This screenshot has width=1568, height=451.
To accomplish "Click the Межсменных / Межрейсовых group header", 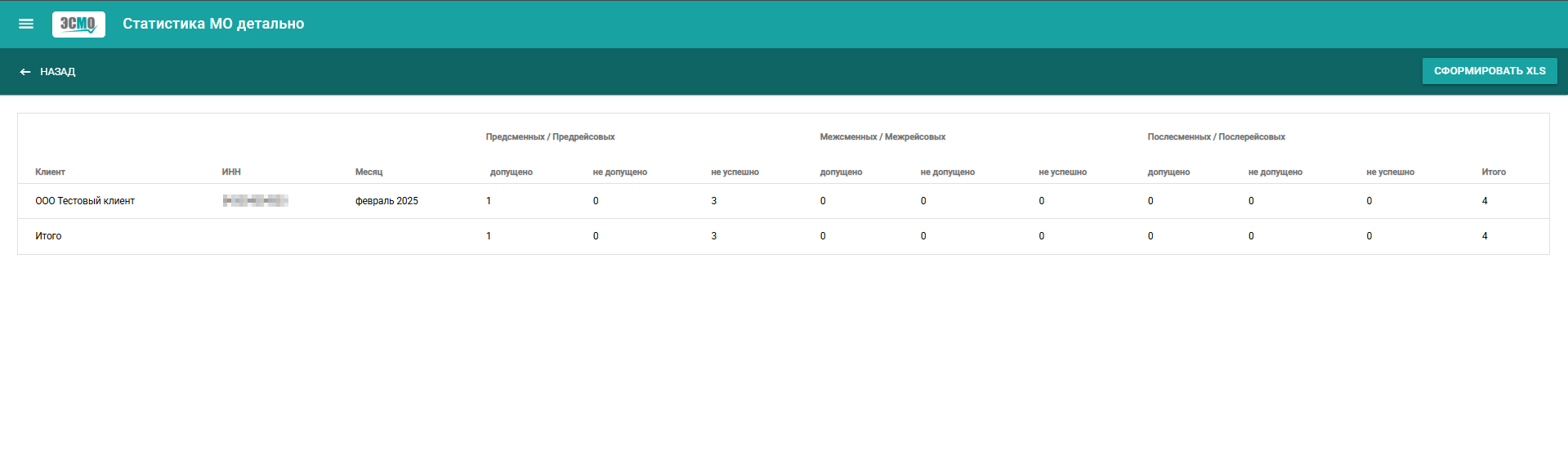I will (x=882, y=137).
